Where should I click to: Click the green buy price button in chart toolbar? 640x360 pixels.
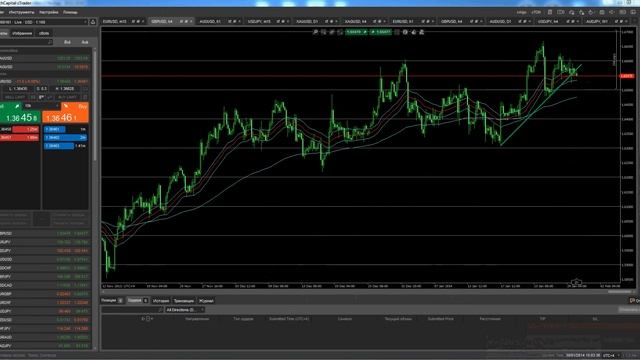click(x=381, y=32)
